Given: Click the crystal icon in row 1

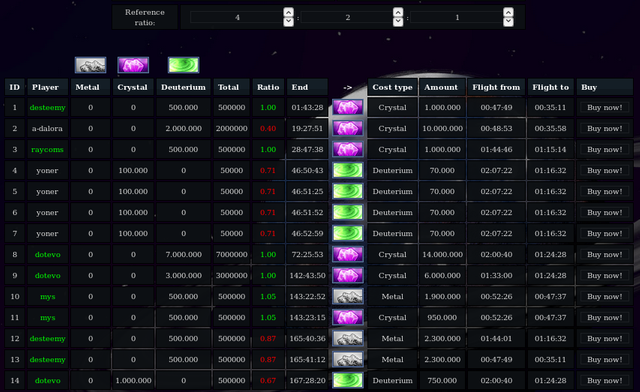Looking at the screenshot, I should (x=347, y=107).
